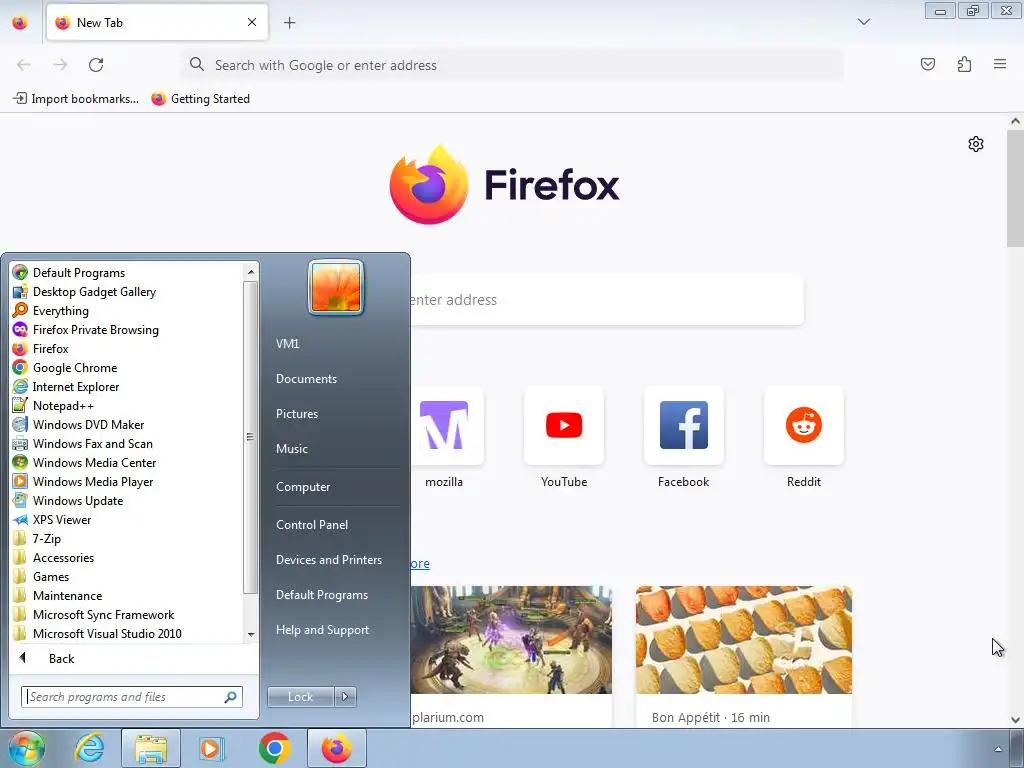Viewport: 1024px width, 768px height.
Task: Select the New Tab tab
Action: coord(157,23)
